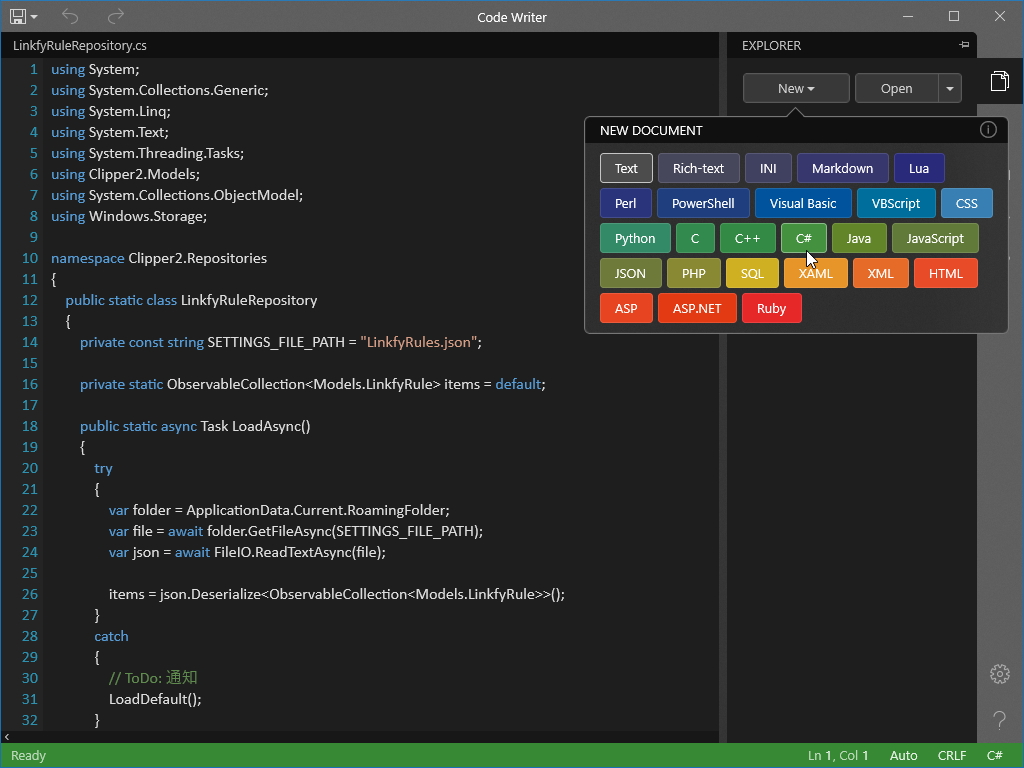Screen dimensions: 1024x768
Task: Open the settings gear icon
Action: click(x=999, y=673)
